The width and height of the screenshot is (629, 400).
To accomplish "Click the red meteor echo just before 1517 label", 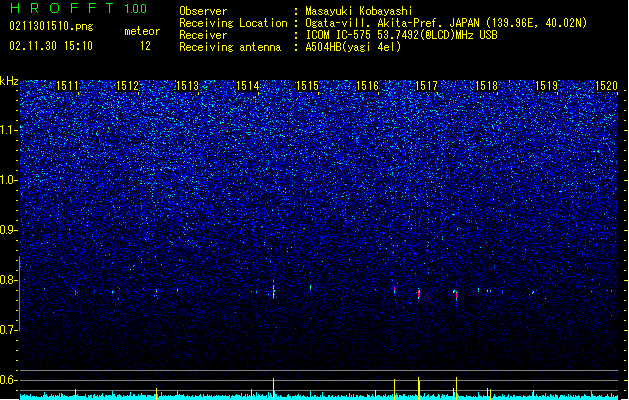I will [419, 293].
